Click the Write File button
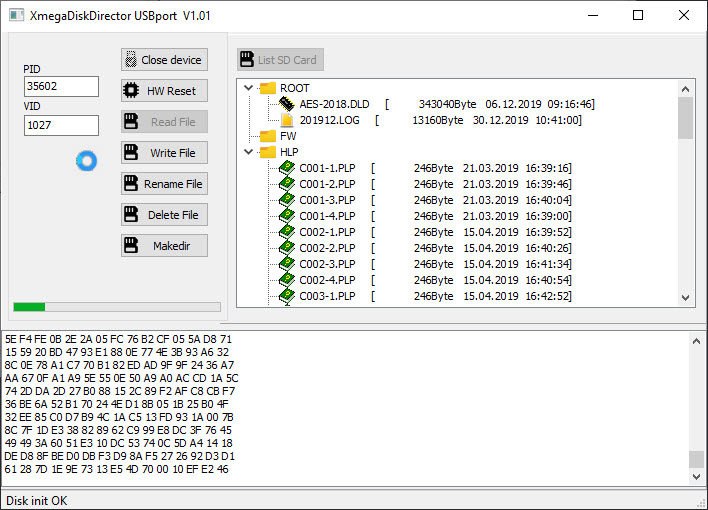708x510 pixels. (x=164, y=153)
